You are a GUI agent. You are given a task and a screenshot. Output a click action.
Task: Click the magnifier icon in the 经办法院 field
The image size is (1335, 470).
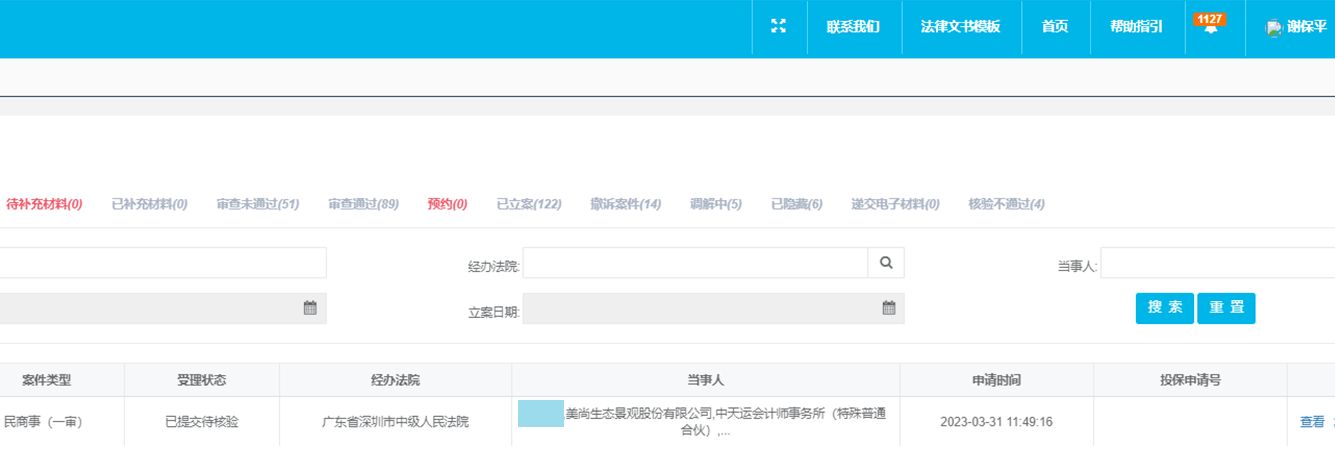(x=886, y=263)
